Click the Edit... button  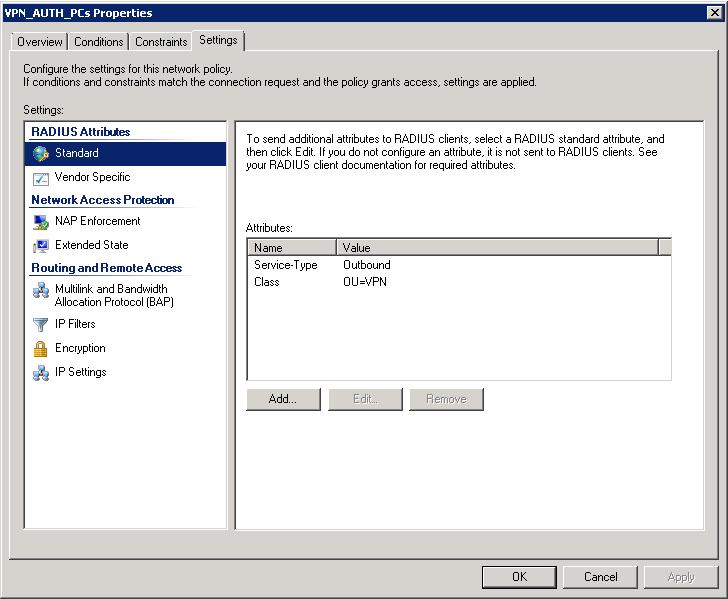pyautogui.click(x=365, y=399)
